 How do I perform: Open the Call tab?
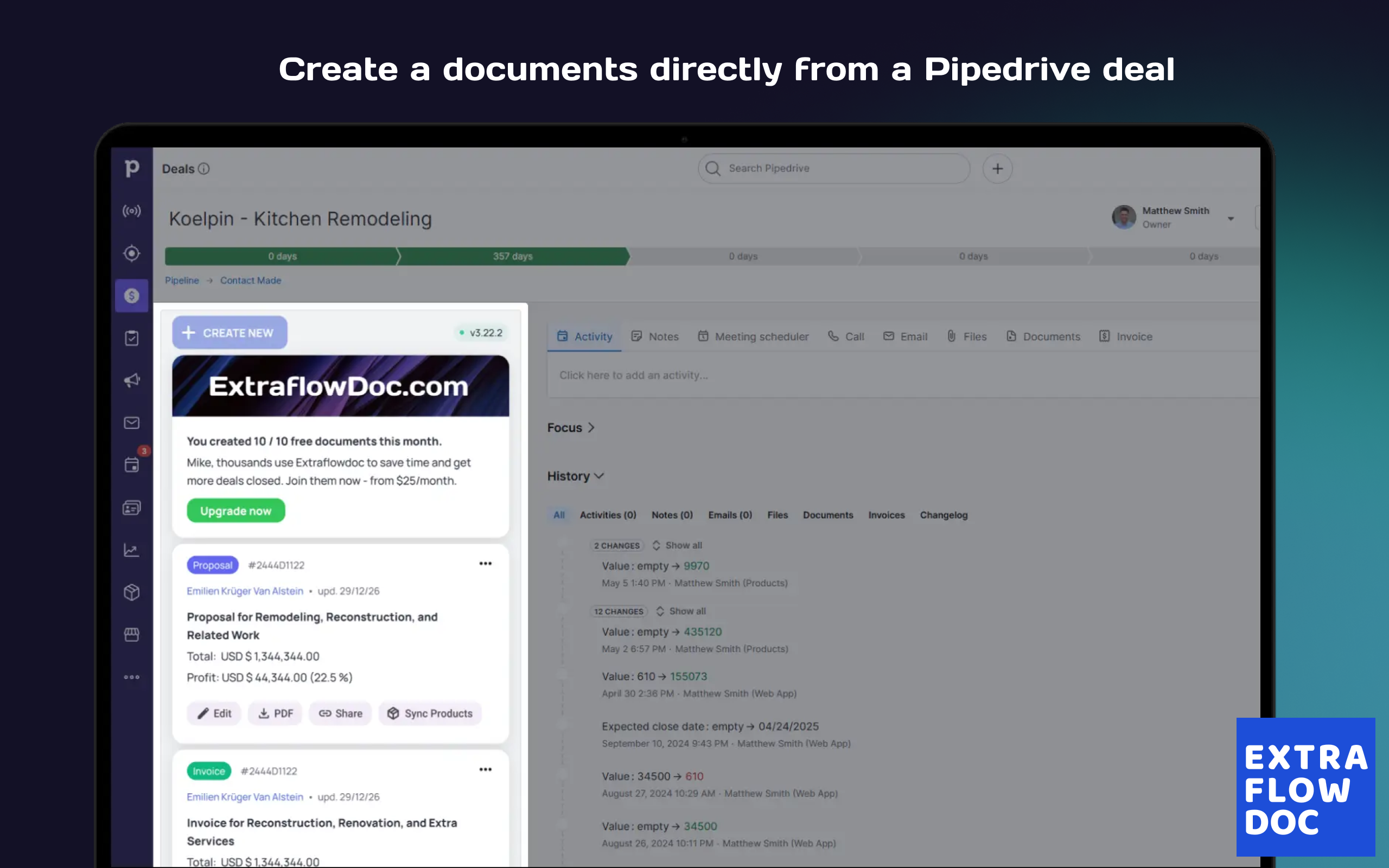[x=846, y=336]
